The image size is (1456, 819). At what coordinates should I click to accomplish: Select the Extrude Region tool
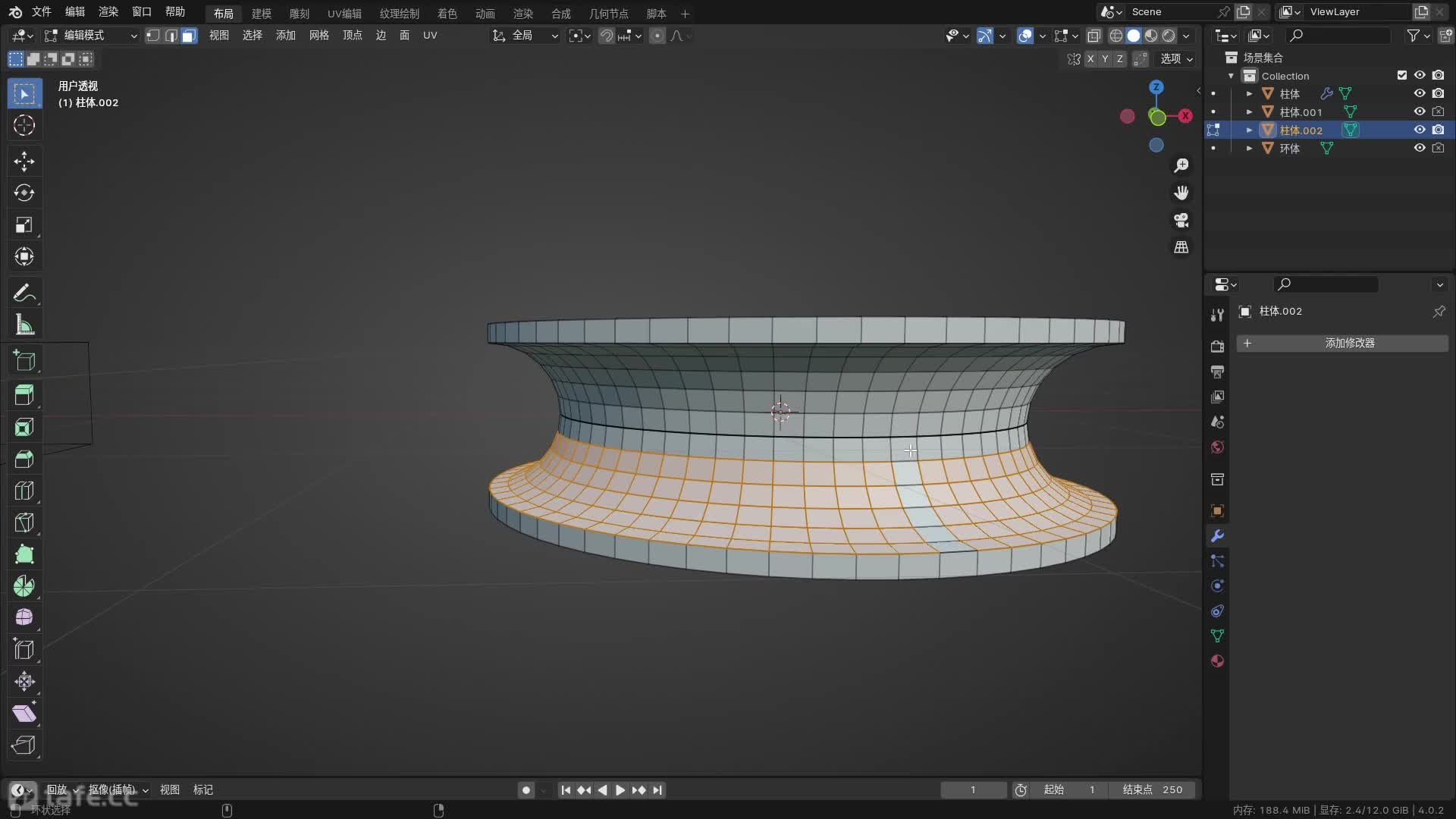[24, 395]
